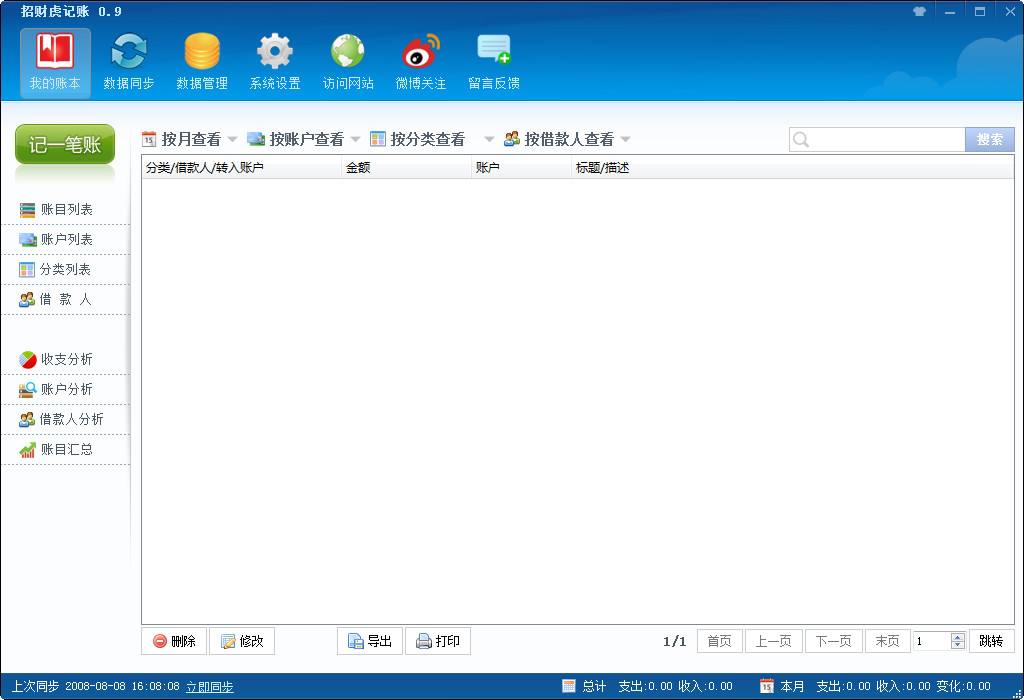Image resolution: width=1024 pixels, height=700 pixels.
Task: Expand the 按月查看 dropdown arrow
Action: (x=232, y=139)
